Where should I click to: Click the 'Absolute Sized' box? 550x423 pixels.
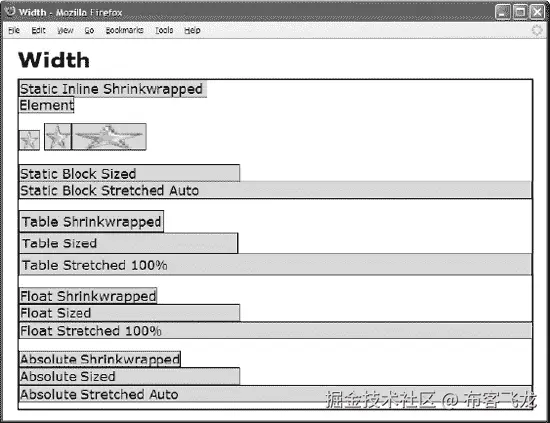(129, 376)
